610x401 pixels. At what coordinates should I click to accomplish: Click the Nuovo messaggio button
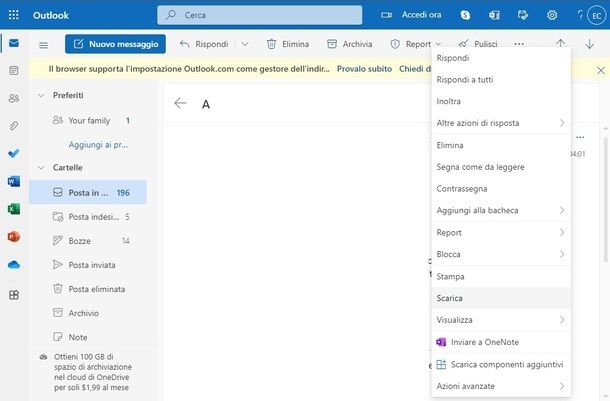(x=115, y=44)
